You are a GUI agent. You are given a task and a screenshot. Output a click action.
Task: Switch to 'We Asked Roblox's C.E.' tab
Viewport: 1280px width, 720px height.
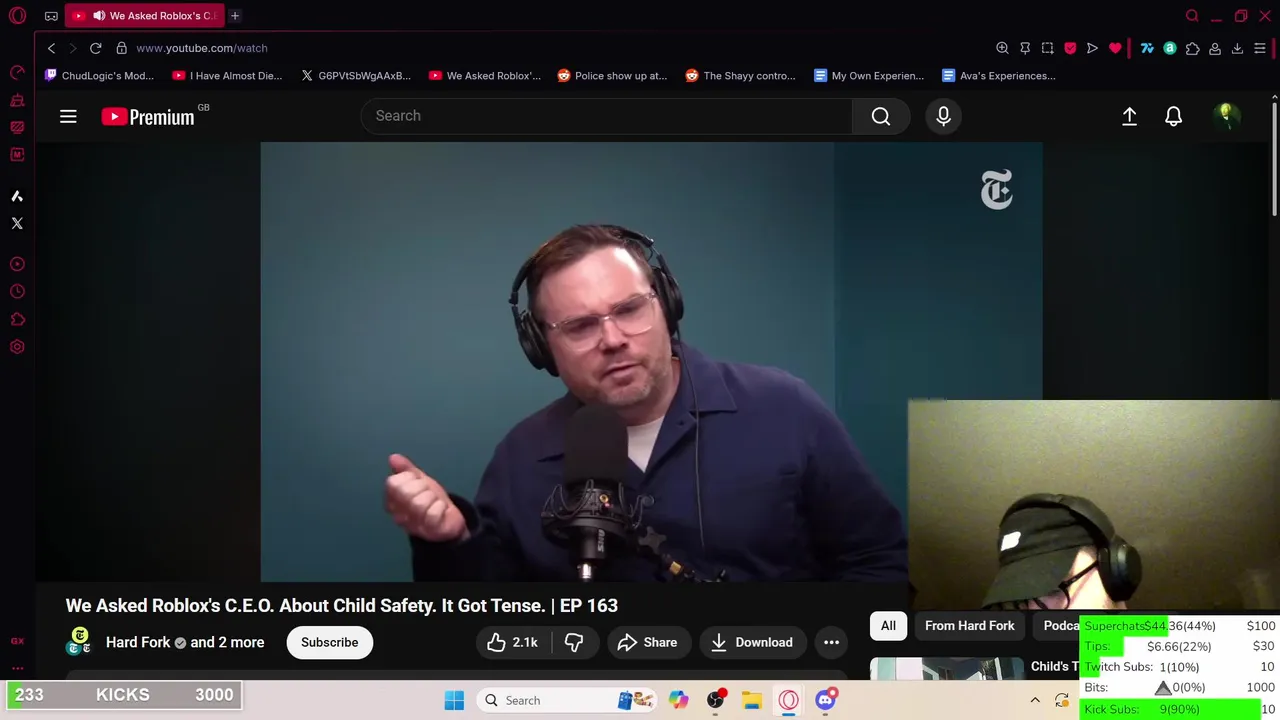pos(144,16)
